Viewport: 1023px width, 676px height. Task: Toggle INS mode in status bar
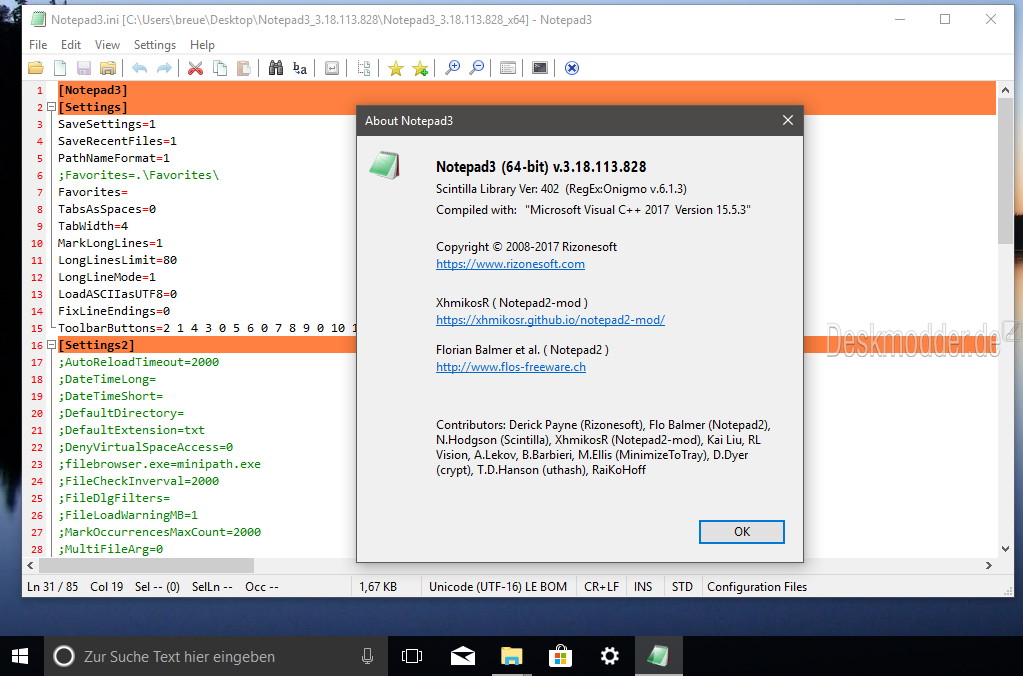pos(643,587)
